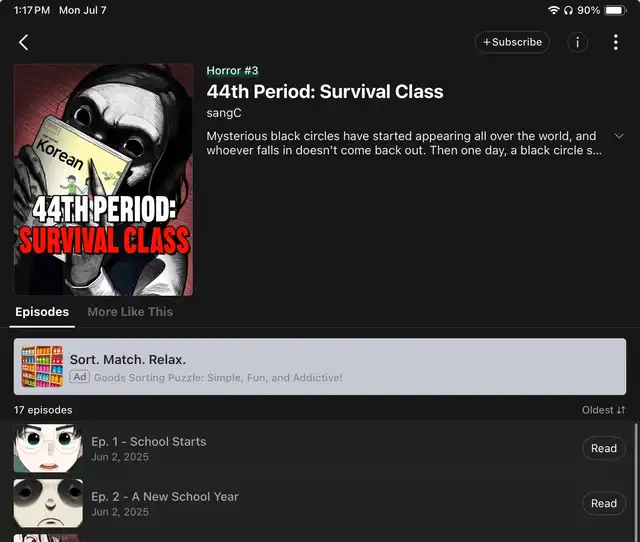Image resolution: width=640 pixels, height=542 pixels.
Task: Switch to the More Like This tab
Action: [x=130, y=312]
